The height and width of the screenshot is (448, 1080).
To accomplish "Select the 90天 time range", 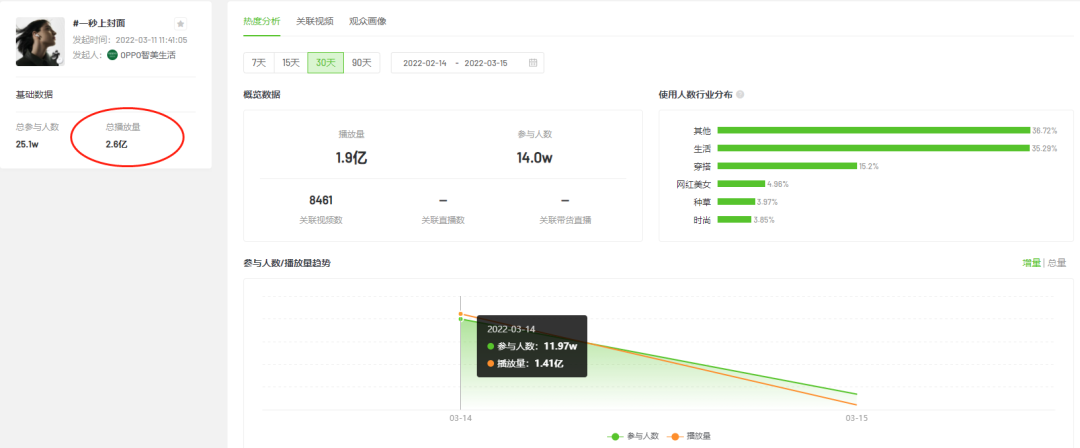I will click(x=360, y=63).
